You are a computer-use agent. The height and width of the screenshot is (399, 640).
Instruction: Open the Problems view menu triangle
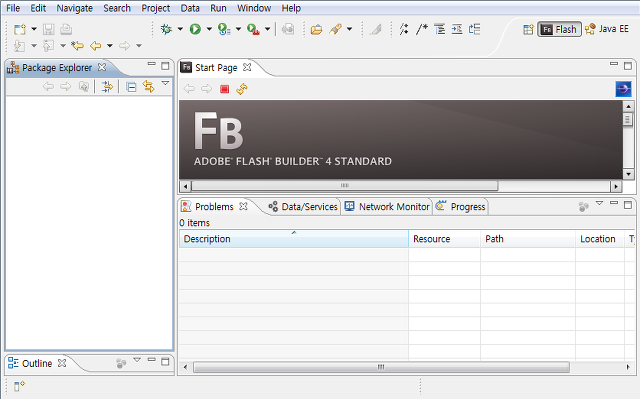[x=599, y=203]
